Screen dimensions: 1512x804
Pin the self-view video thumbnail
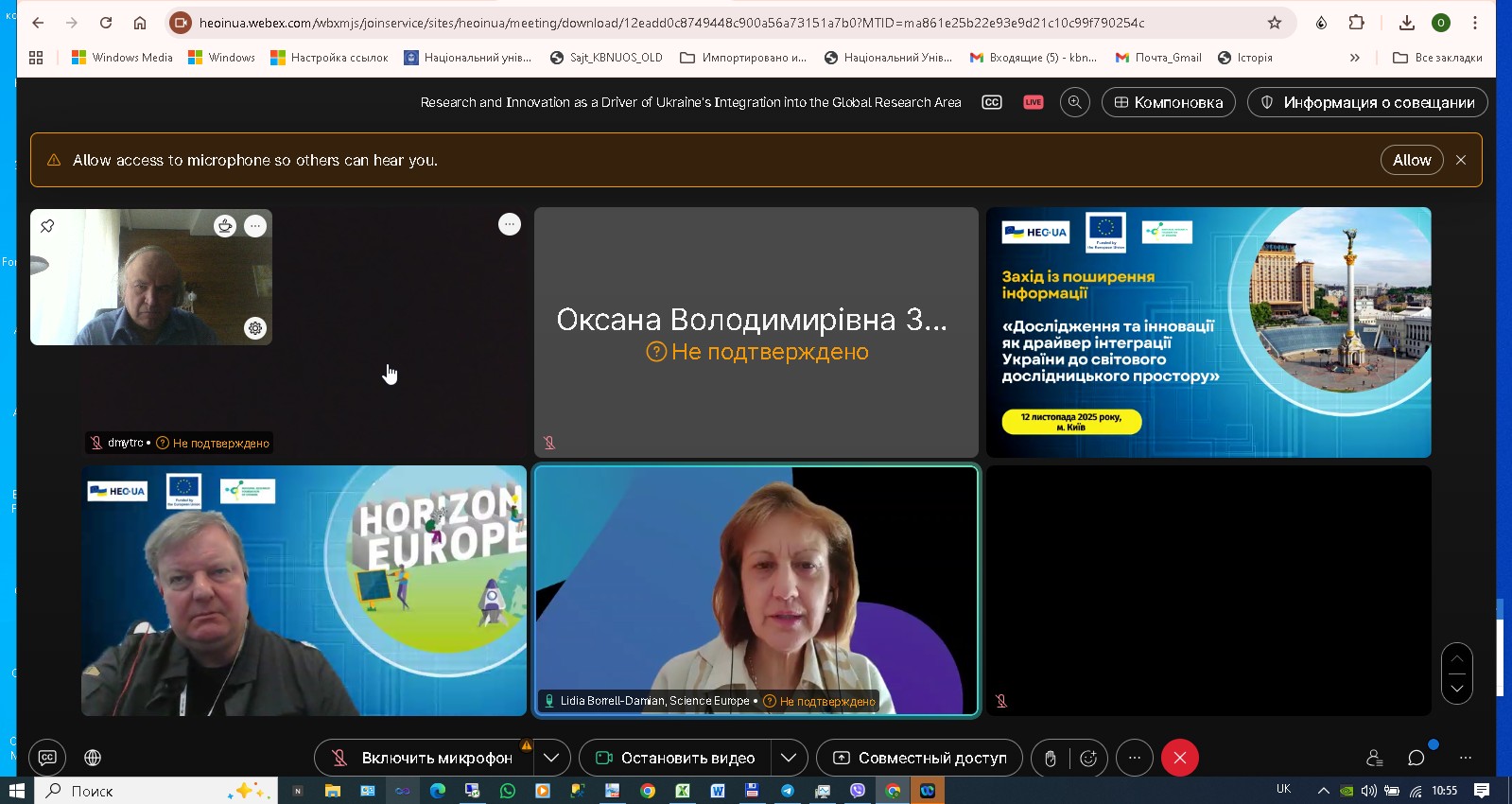pyautogui.click(x=47, y=226)
